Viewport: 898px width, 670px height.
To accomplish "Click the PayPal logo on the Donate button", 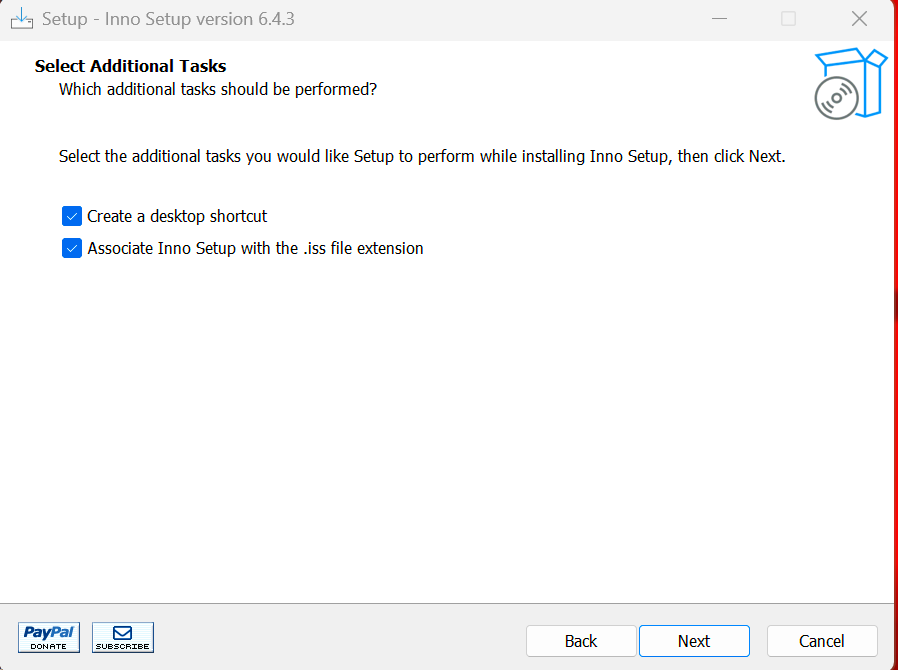I will click(x=48, y=632).
